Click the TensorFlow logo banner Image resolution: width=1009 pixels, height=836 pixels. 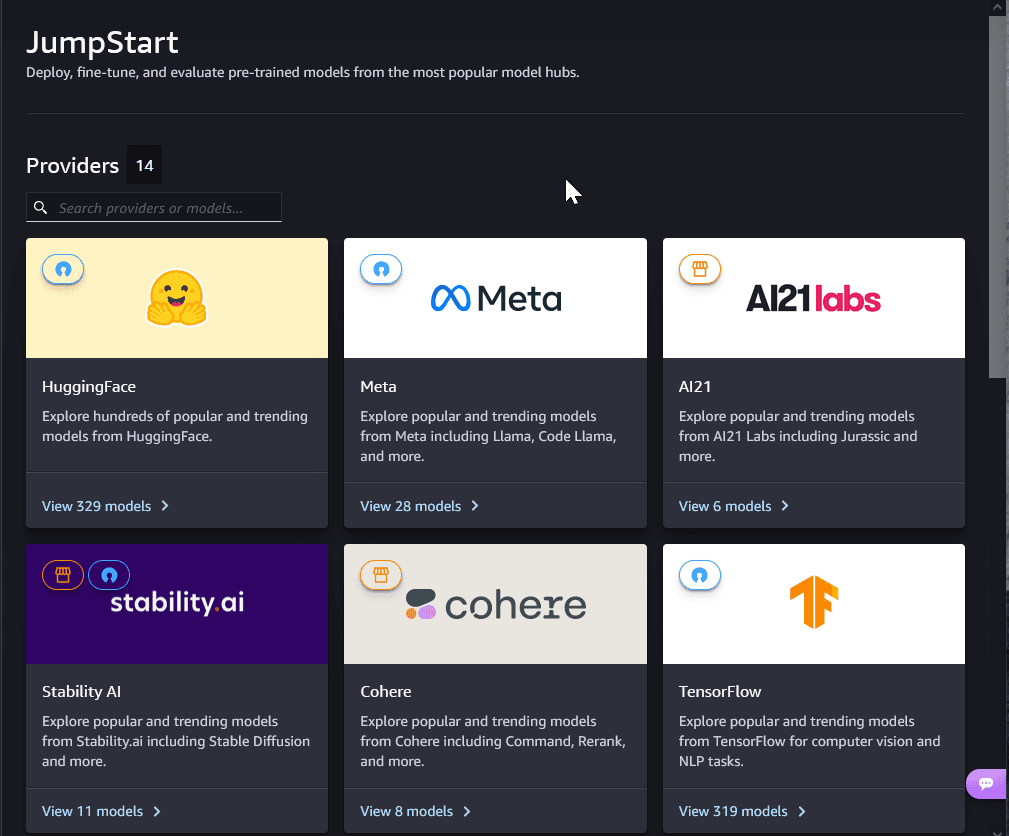pos(813,604)
